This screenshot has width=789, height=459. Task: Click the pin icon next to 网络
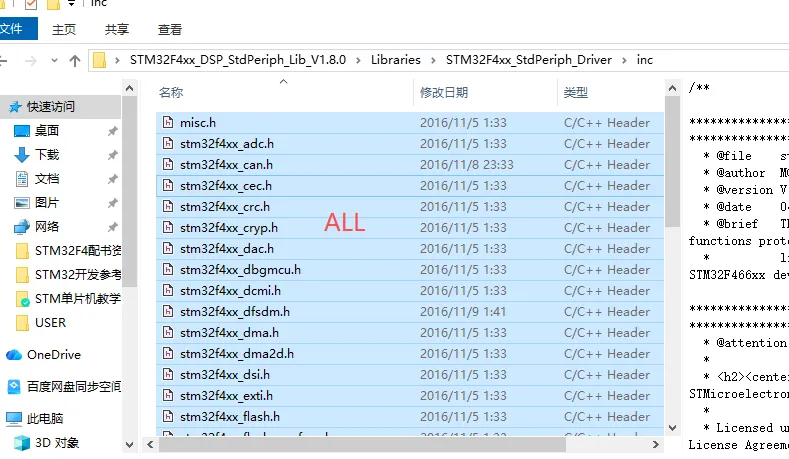point(112,227)
